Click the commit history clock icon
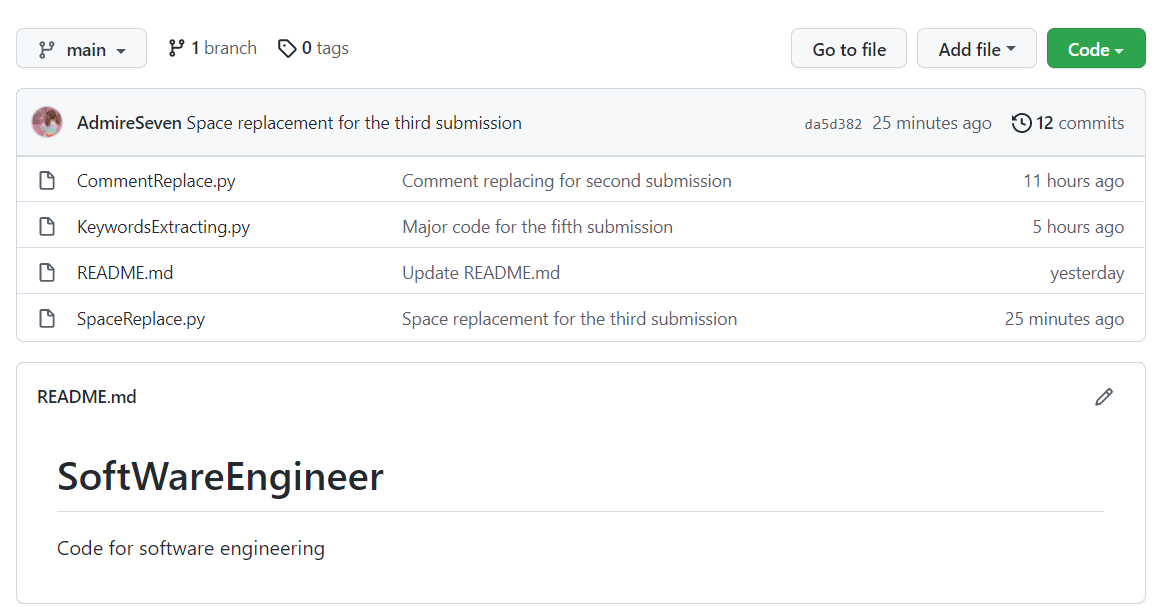The width and height of the screenshot is (1154, 616). [1021, 123]
